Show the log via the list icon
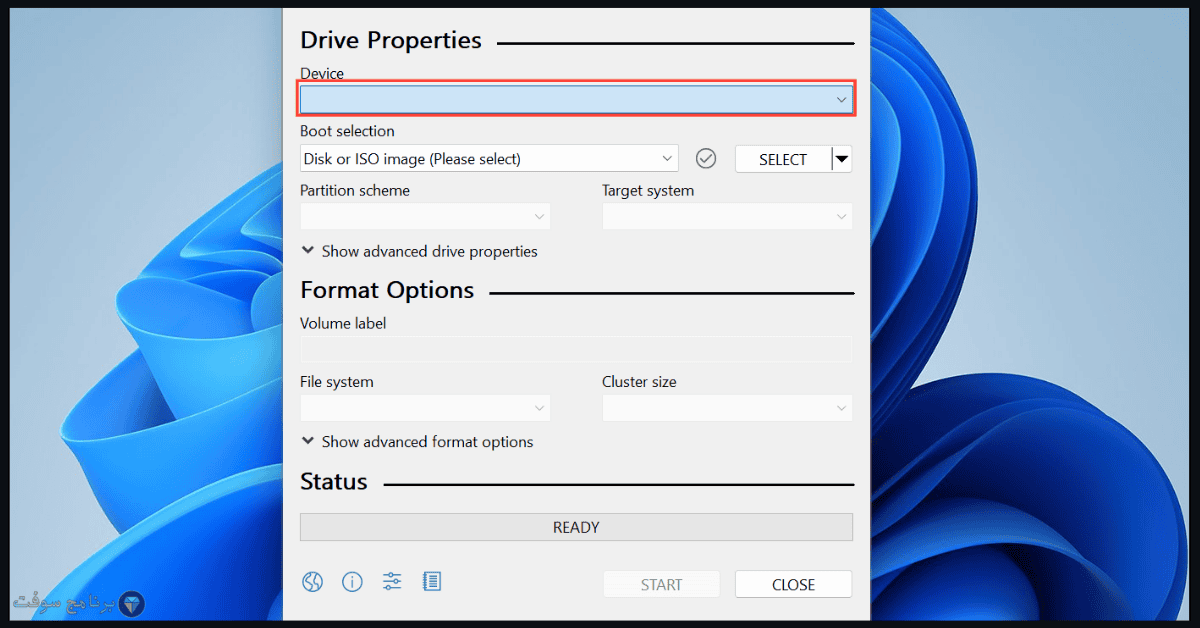This screenshot has width=1200, height=628. pyautogui.click(x=432, y=581)
